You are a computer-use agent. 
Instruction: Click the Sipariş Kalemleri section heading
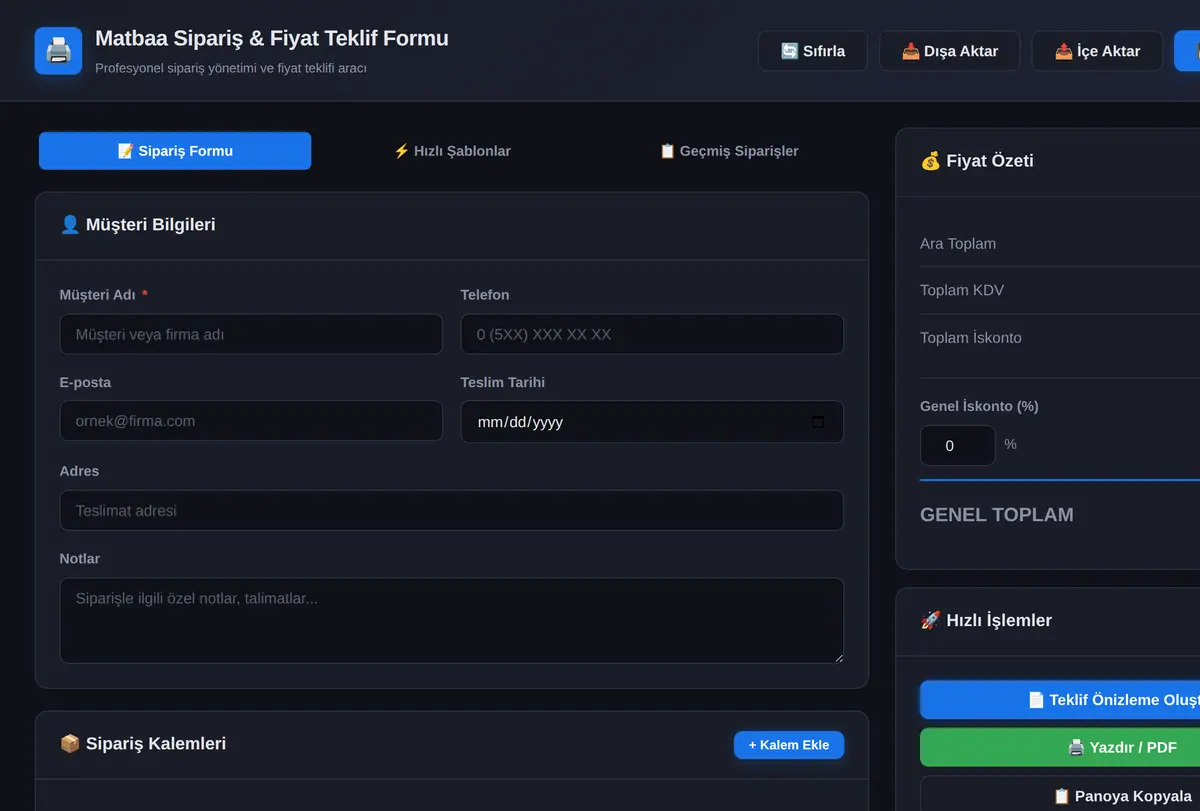143,744
